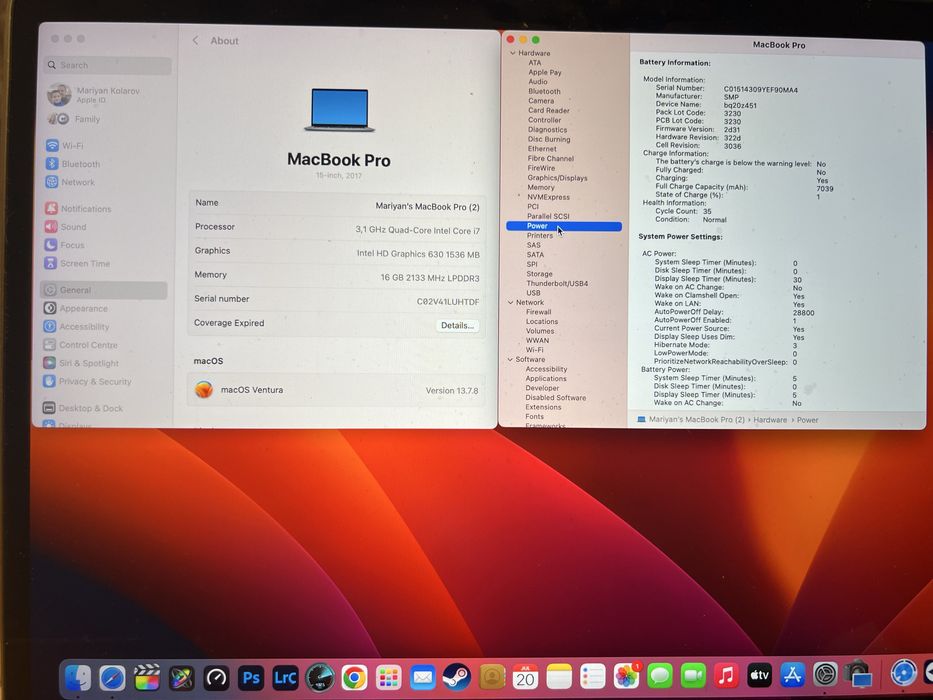Select Wi-Fi under Network in System Information
The width and height of the screenshot is (933, 700).
534,350
